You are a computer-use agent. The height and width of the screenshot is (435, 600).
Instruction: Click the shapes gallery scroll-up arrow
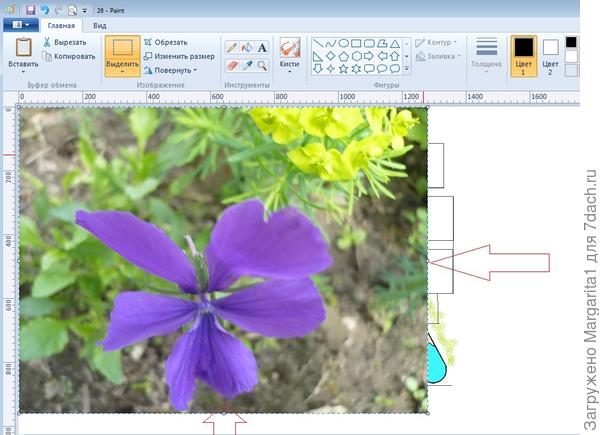pyautogui.click(x=406, y=44)
